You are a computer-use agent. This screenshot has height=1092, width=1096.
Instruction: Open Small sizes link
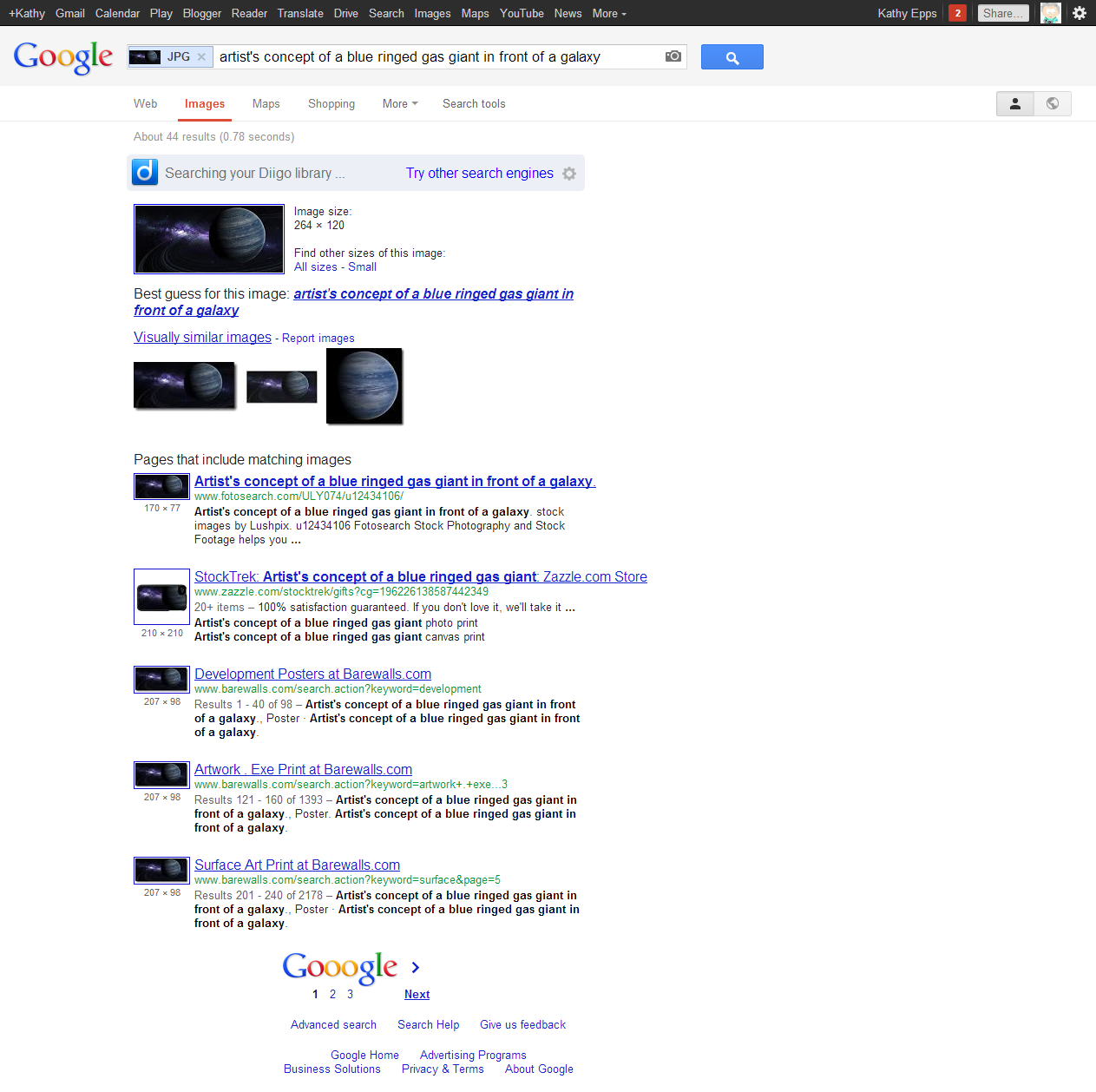click(362, 266)
